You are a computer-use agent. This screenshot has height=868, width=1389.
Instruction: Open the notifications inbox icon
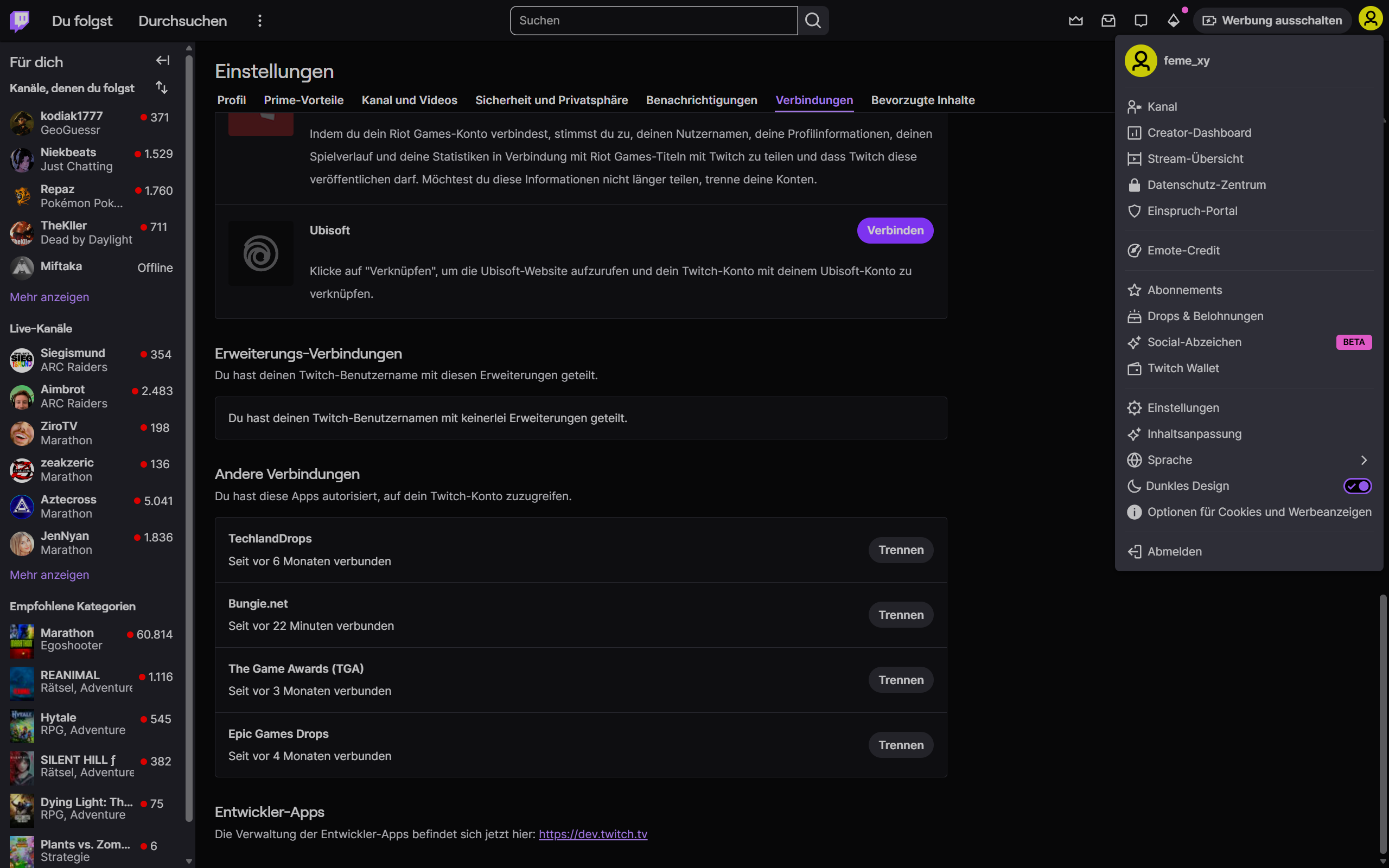(1108, 21)
